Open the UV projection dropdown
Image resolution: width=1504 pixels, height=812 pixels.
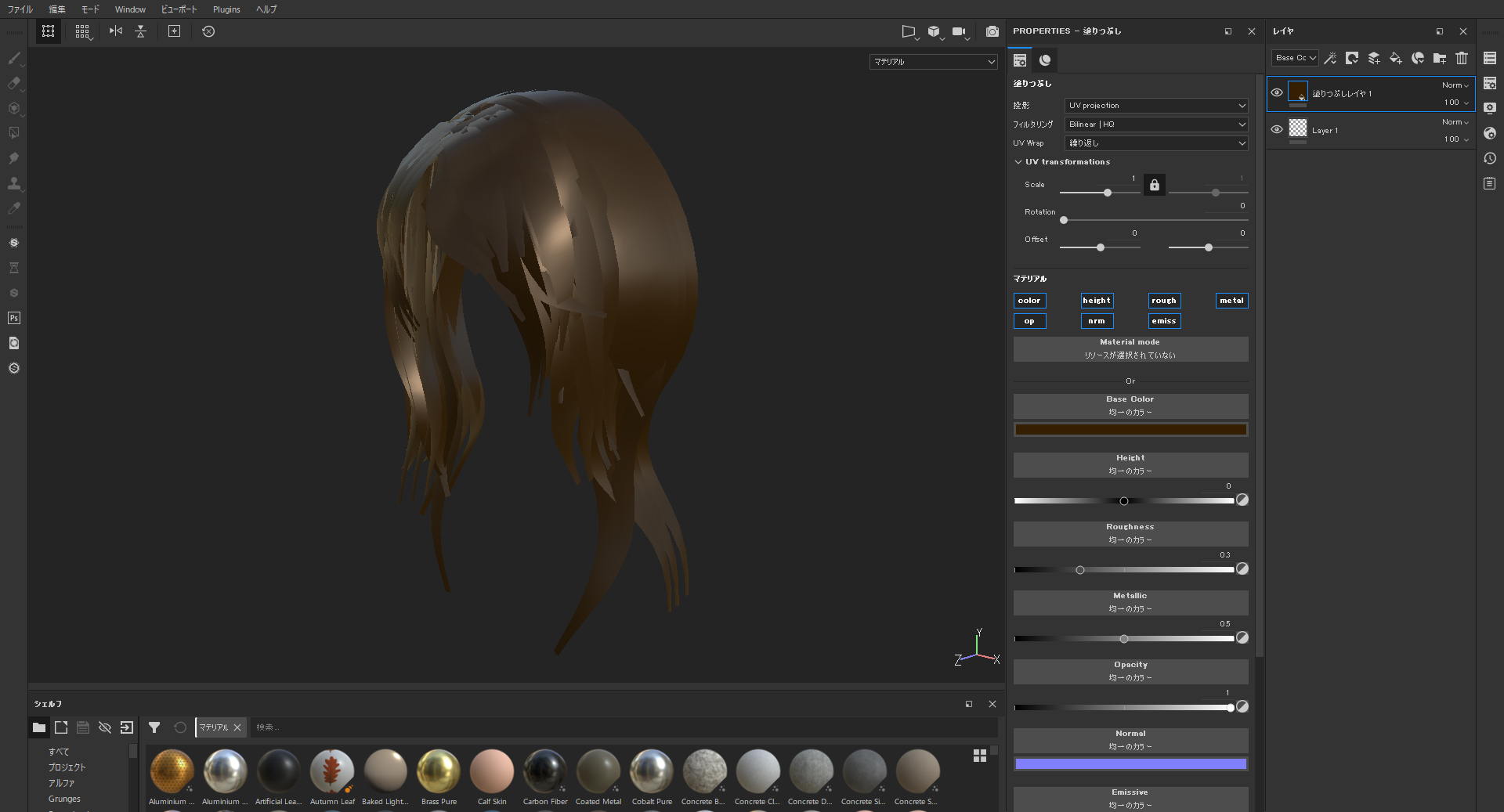(1155, 105)
